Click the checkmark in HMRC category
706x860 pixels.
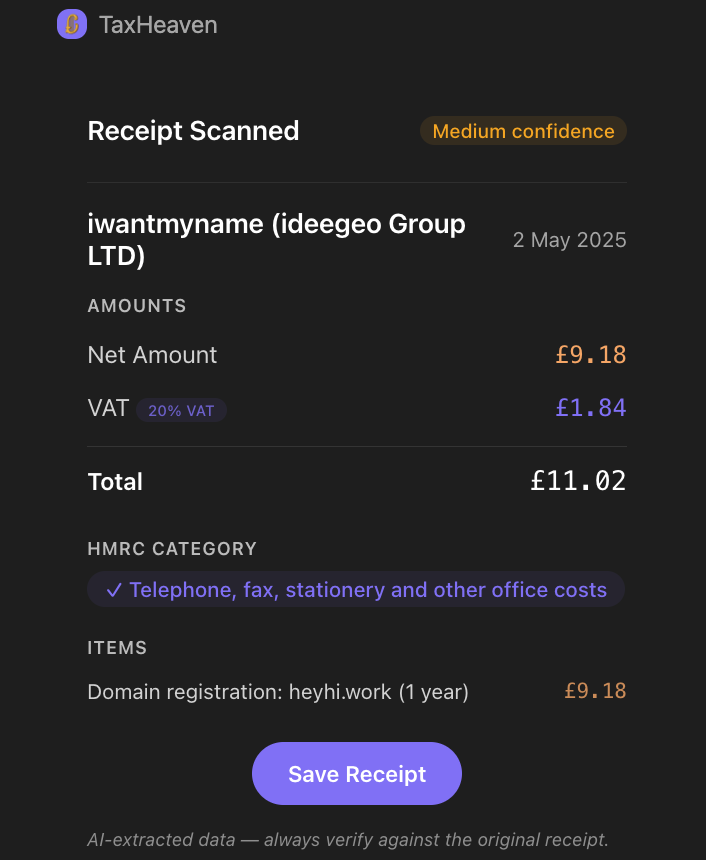pyautogui.click(x=114, y=590)
